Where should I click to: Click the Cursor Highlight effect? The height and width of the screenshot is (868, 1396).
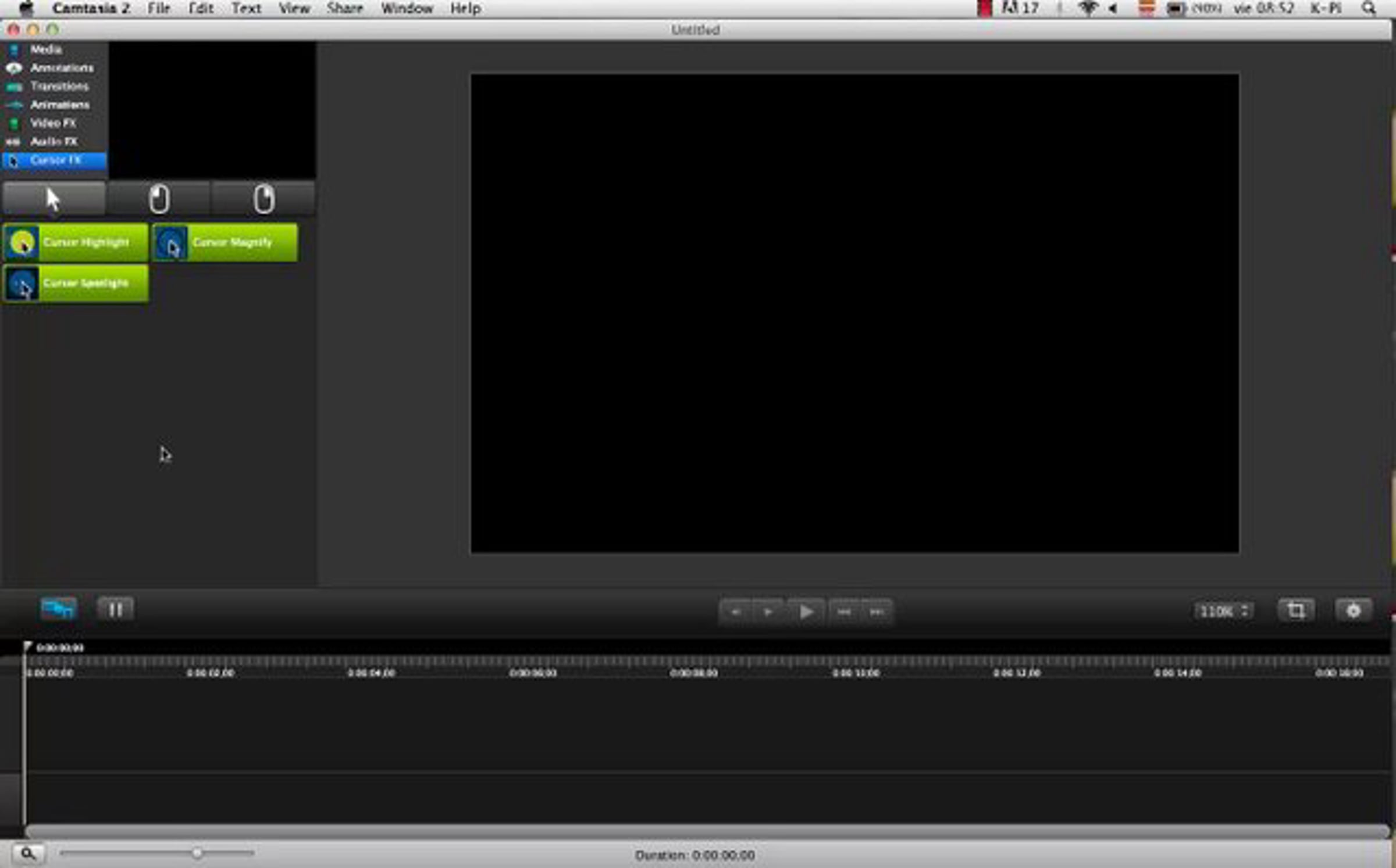tap(76, 242)
